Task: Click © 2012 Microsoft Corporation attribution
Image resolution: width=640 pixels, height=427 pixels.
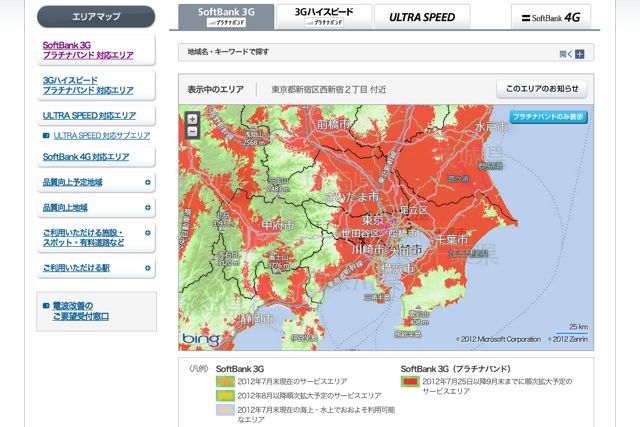Action: click(x=498, y=339)
